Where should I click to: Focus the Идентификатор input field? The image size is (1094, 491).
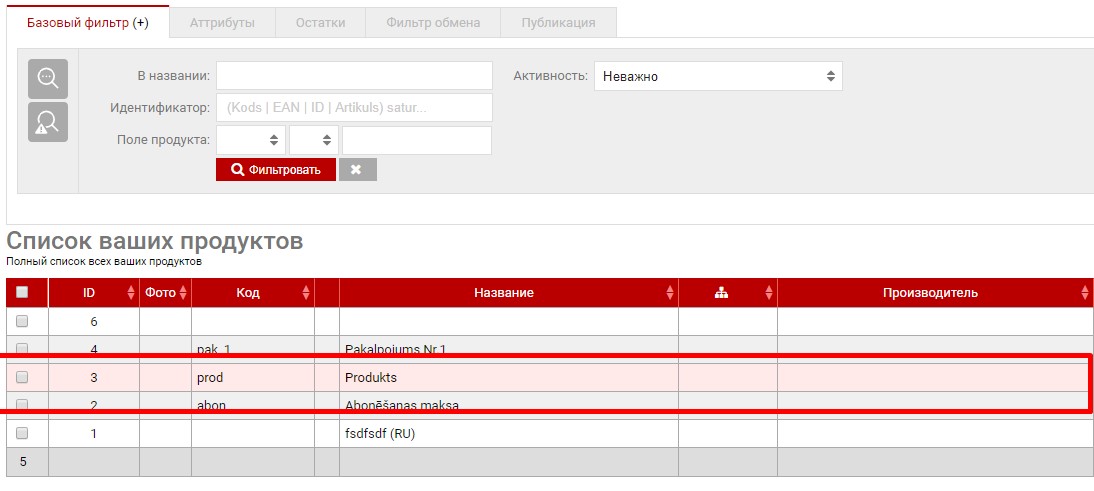tap(354, 108)
